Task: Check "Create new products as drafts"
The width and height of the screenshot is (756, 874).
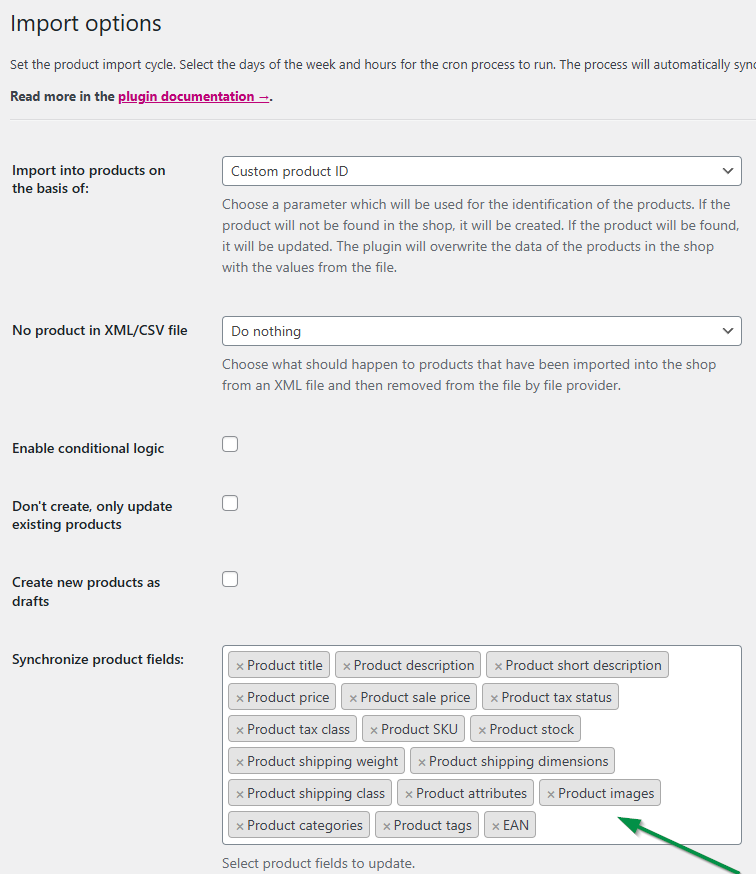Action: coord(230,579)
